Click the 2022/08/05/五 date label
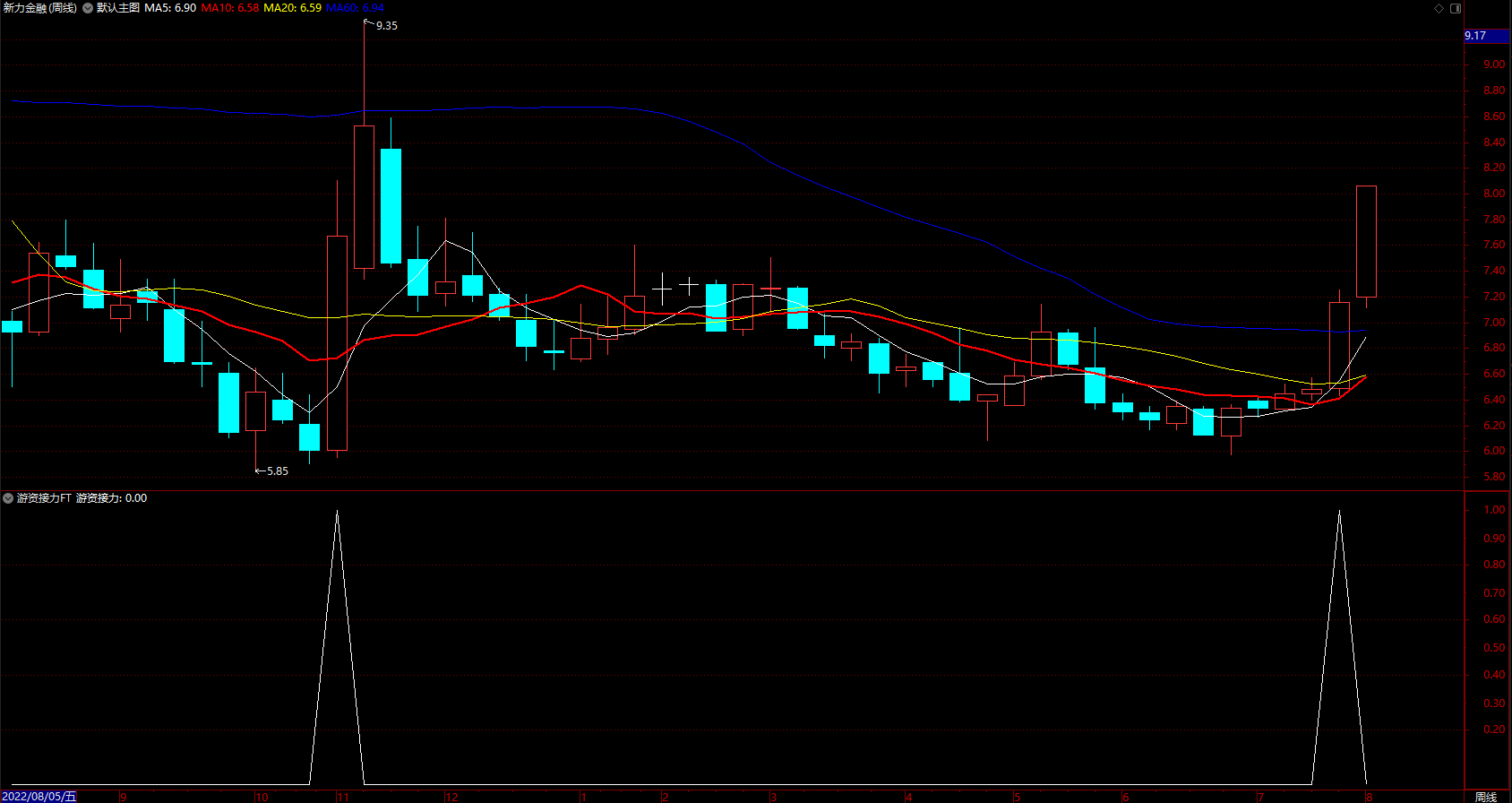The width and height of the screenshot is (1512, 803). (39, 797)
